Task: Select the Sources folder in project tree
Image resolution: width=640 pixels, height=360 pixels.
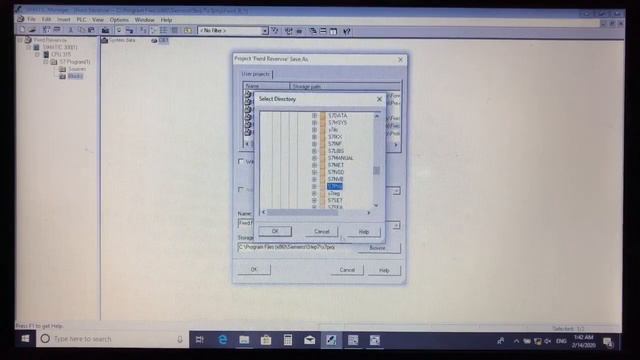Action: (77, 69)
